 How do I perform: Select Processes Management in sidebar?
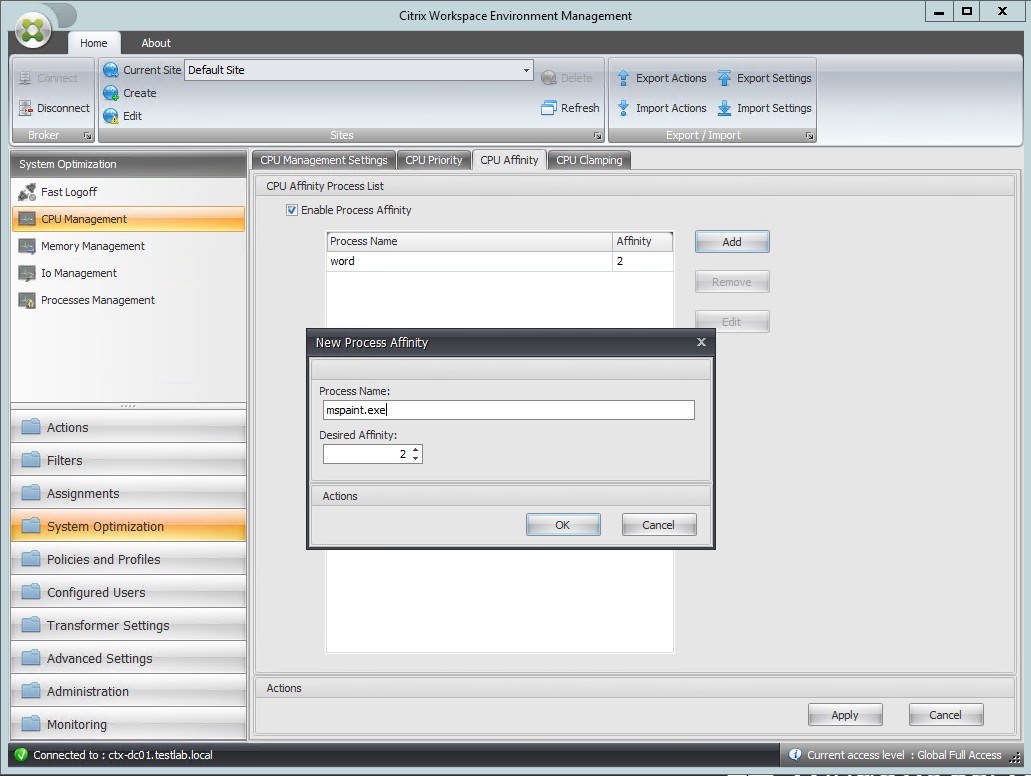(128, 301)
